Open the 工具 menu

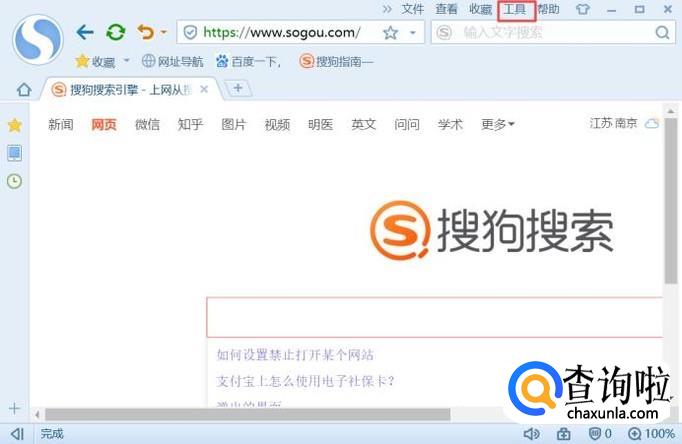[516, 10]
